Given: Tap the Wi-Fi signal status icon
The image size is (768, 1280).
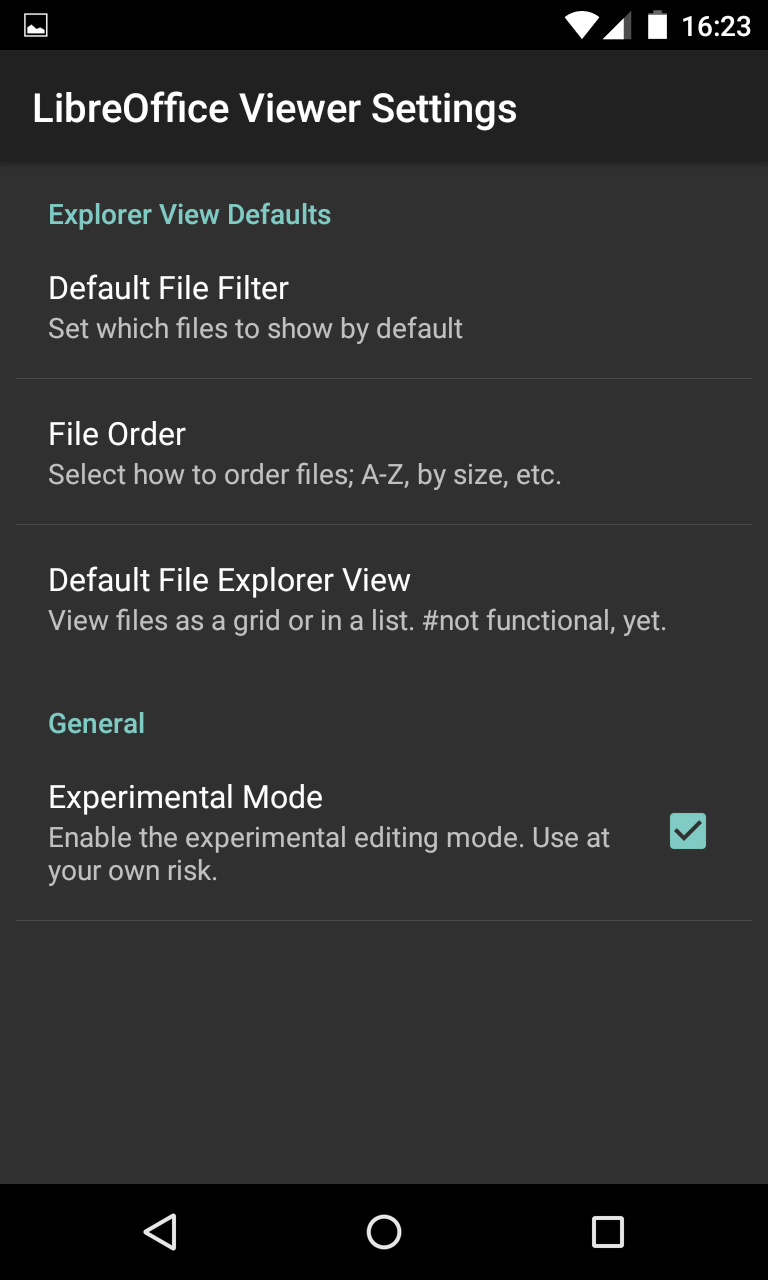Looking at the screenshot, I should [x=580, y=26].
